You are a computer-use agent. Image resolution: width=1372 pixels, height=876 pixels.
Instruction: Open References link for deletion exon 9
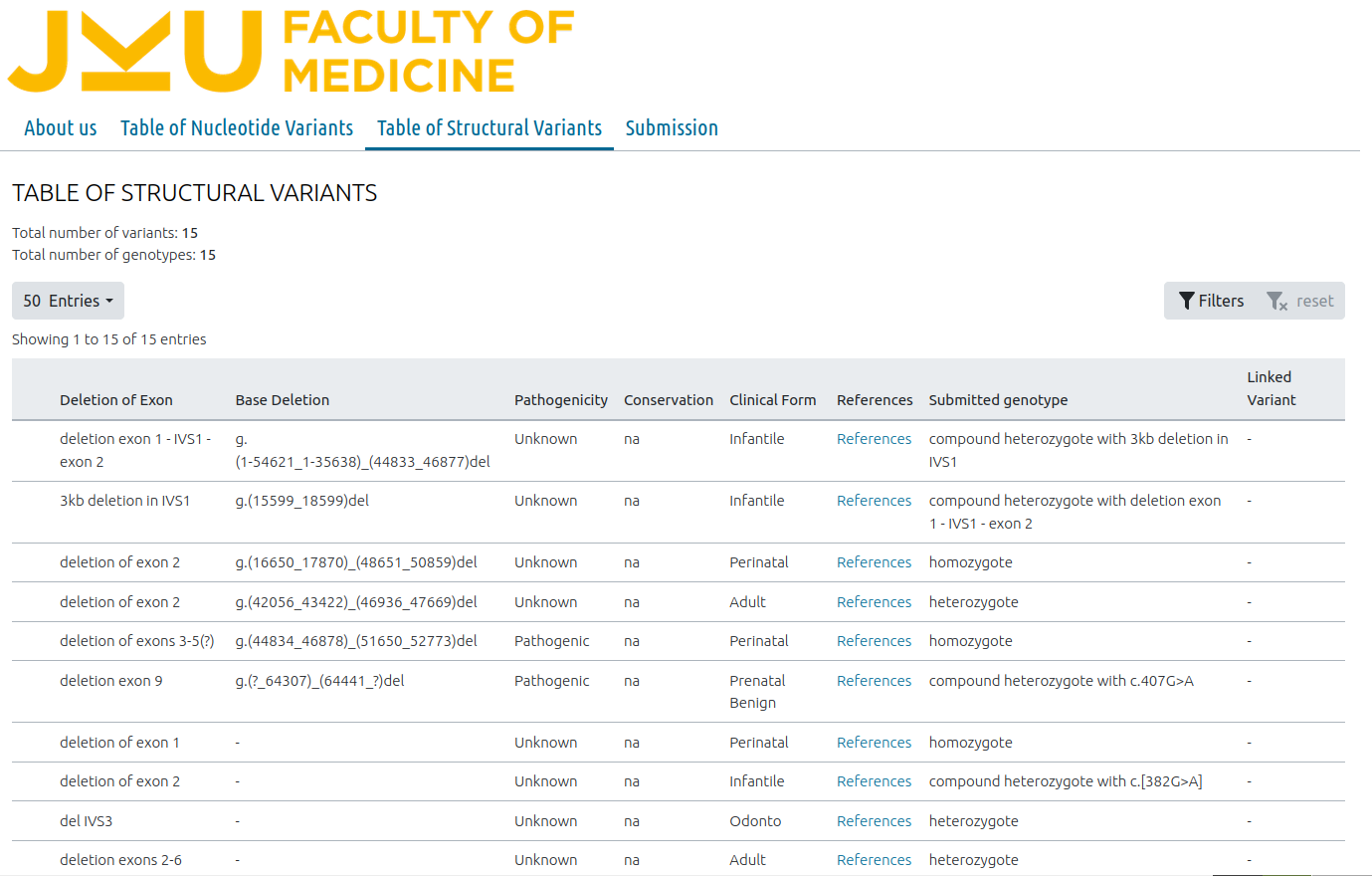coord(874,681)
